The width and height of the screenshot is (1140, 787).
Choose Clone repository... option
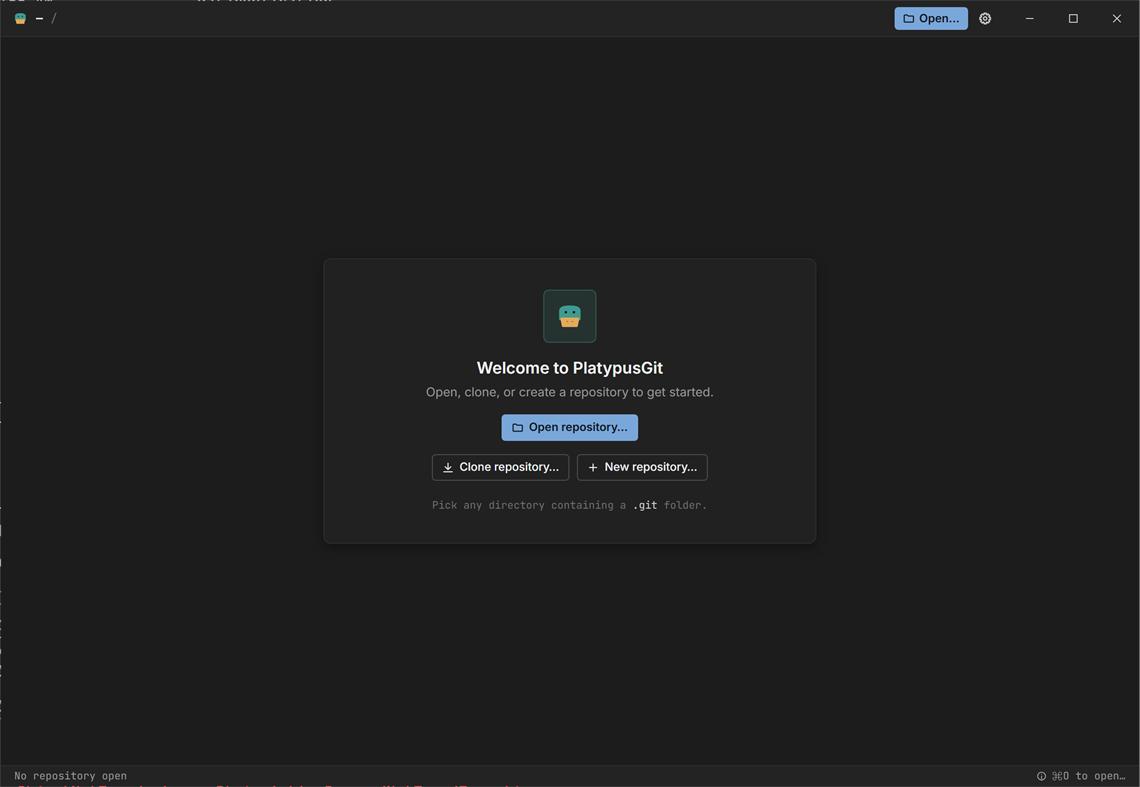(500, 467)
